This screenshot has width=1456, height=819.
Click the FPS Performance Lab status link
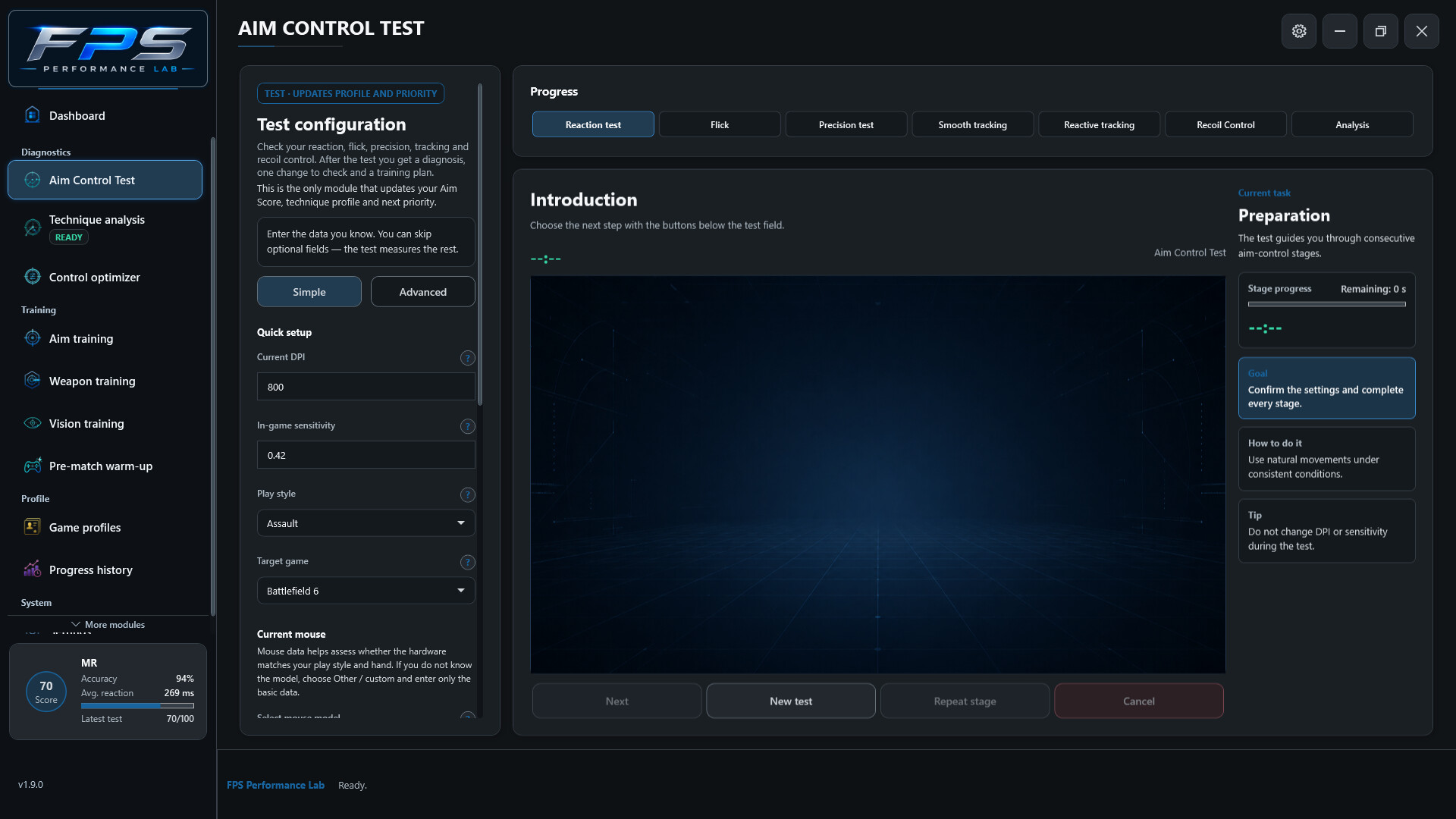tap(275, 785)
